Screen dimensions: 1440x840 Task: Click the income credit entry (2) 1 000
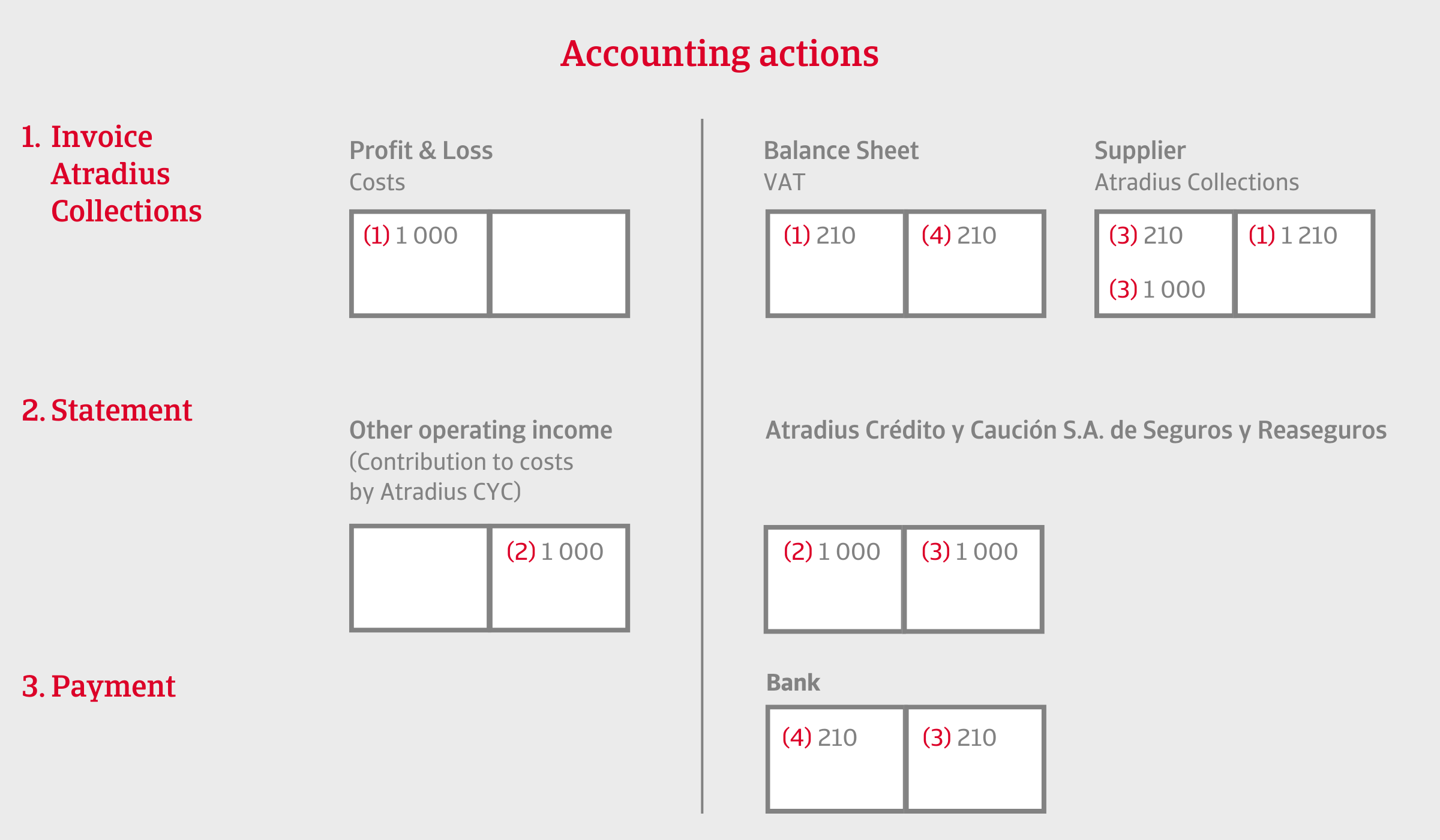click(x=555, y=551)
